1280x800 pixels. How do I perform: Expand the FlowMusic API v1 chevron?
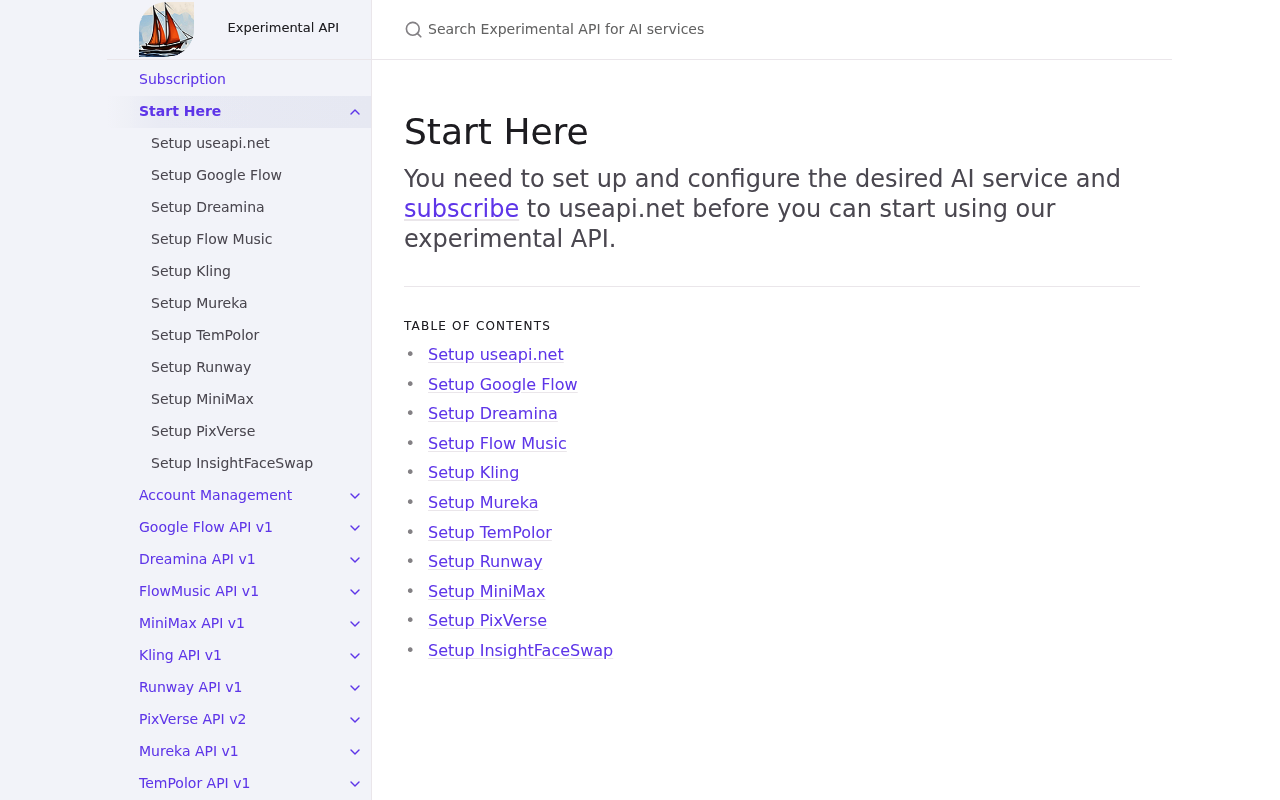pos(355,592)
